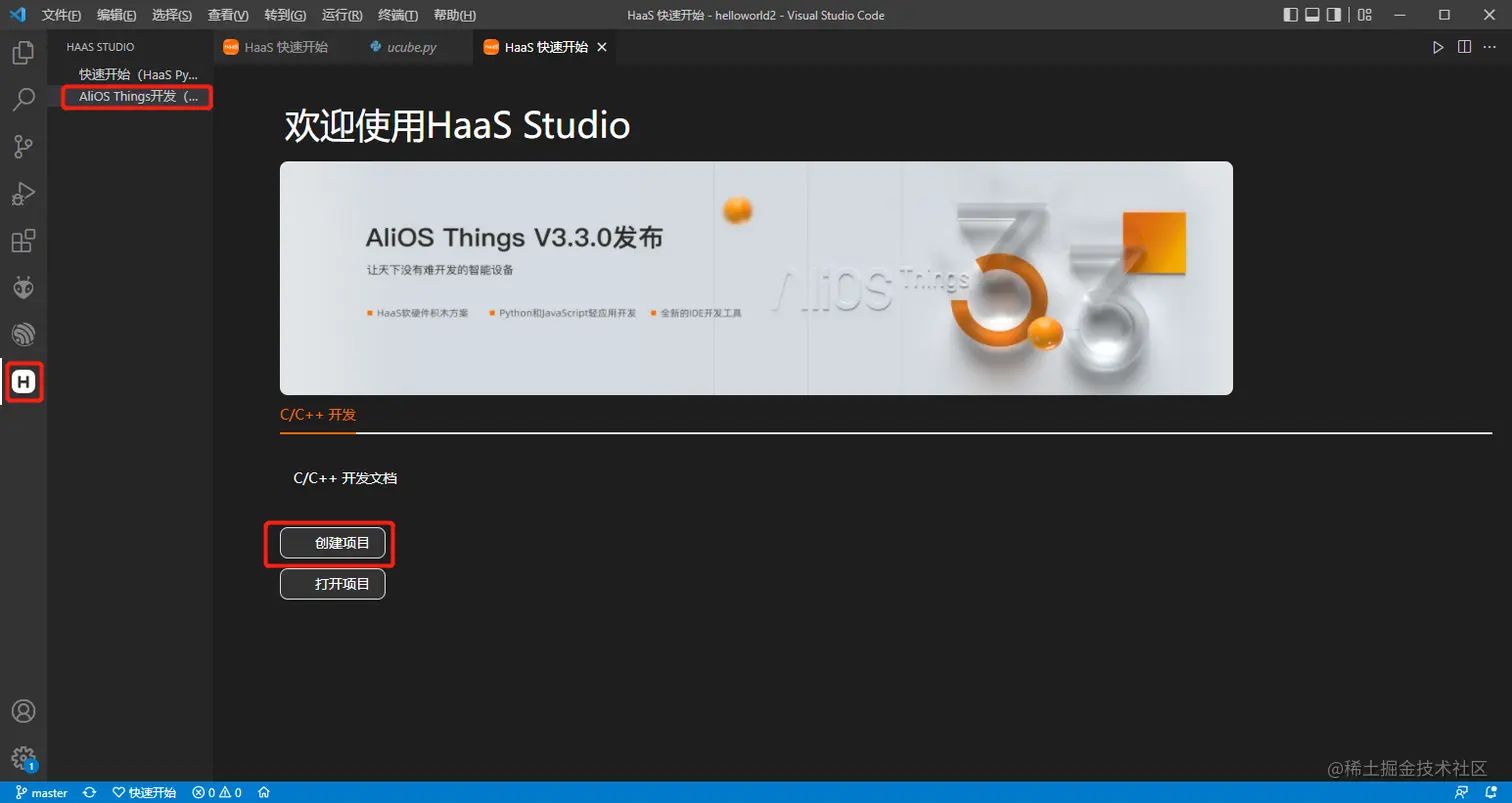Open the 终端(T) menu
This screenshot has width=1512, height=803.
tap(399, 15)
